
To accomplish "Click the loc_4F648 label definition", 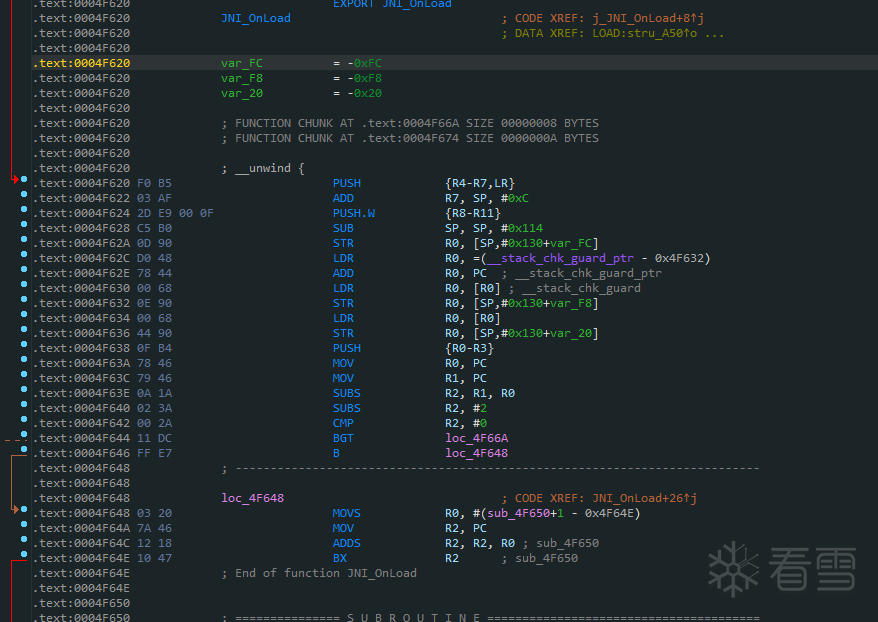I will (253, 498).
